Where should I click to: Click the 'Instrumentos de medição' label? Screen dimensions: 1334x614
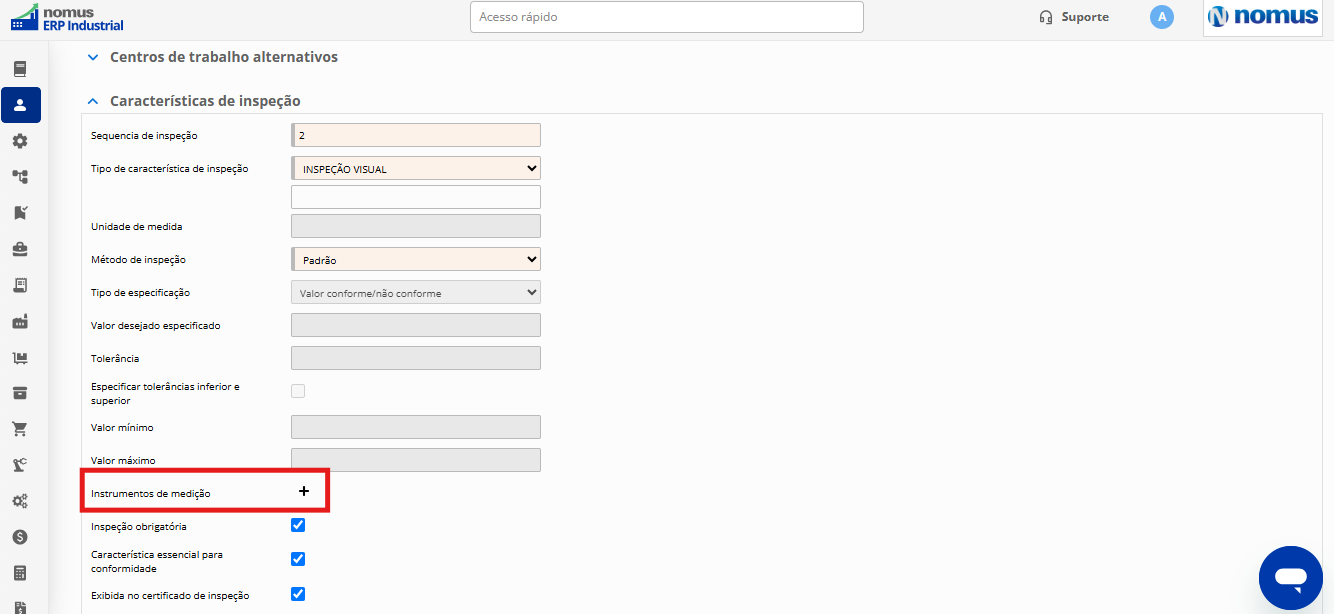click(151, 493)
